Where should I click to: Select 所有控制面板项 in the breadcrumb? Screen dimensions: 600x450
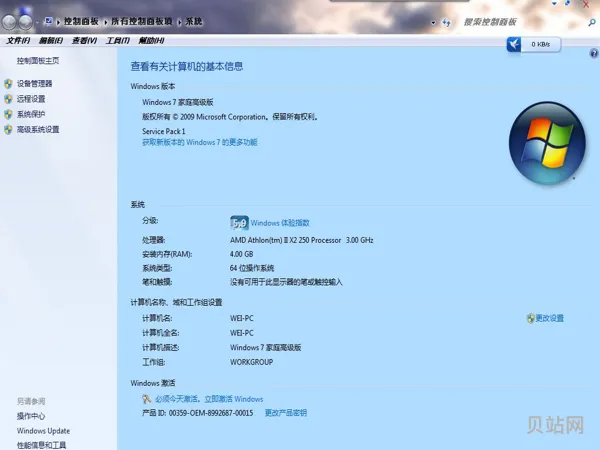[142, 21]
